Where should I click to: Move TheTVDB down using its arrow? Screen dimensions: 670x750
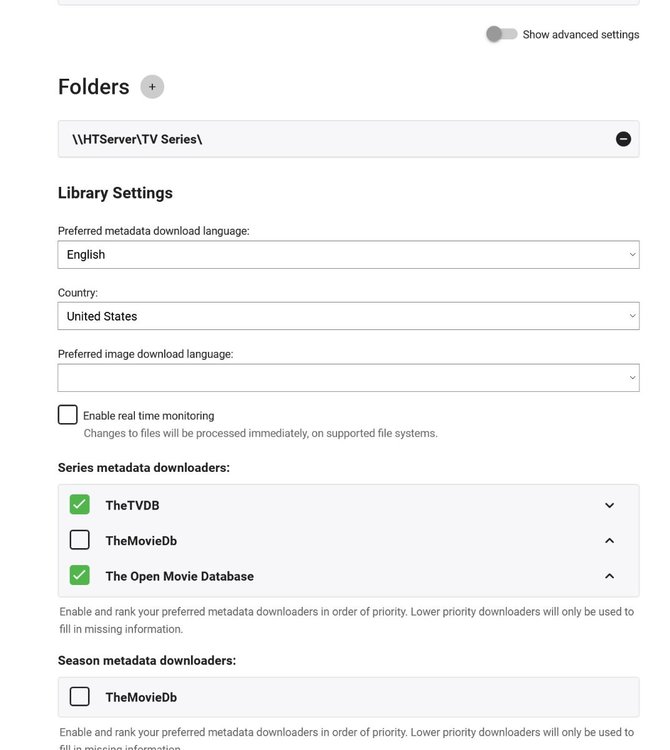pyautogui.click(x=609, y=505)
